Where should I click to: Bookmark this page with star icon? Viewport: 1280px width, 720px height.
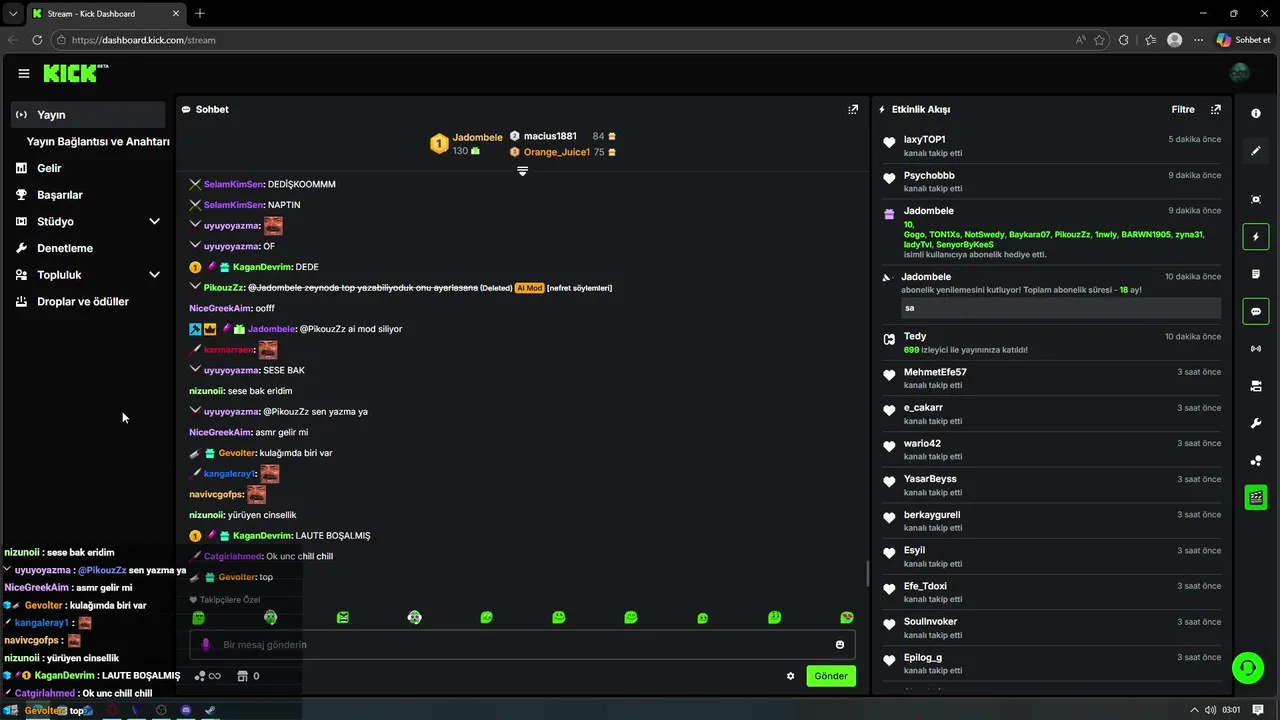1100,40
